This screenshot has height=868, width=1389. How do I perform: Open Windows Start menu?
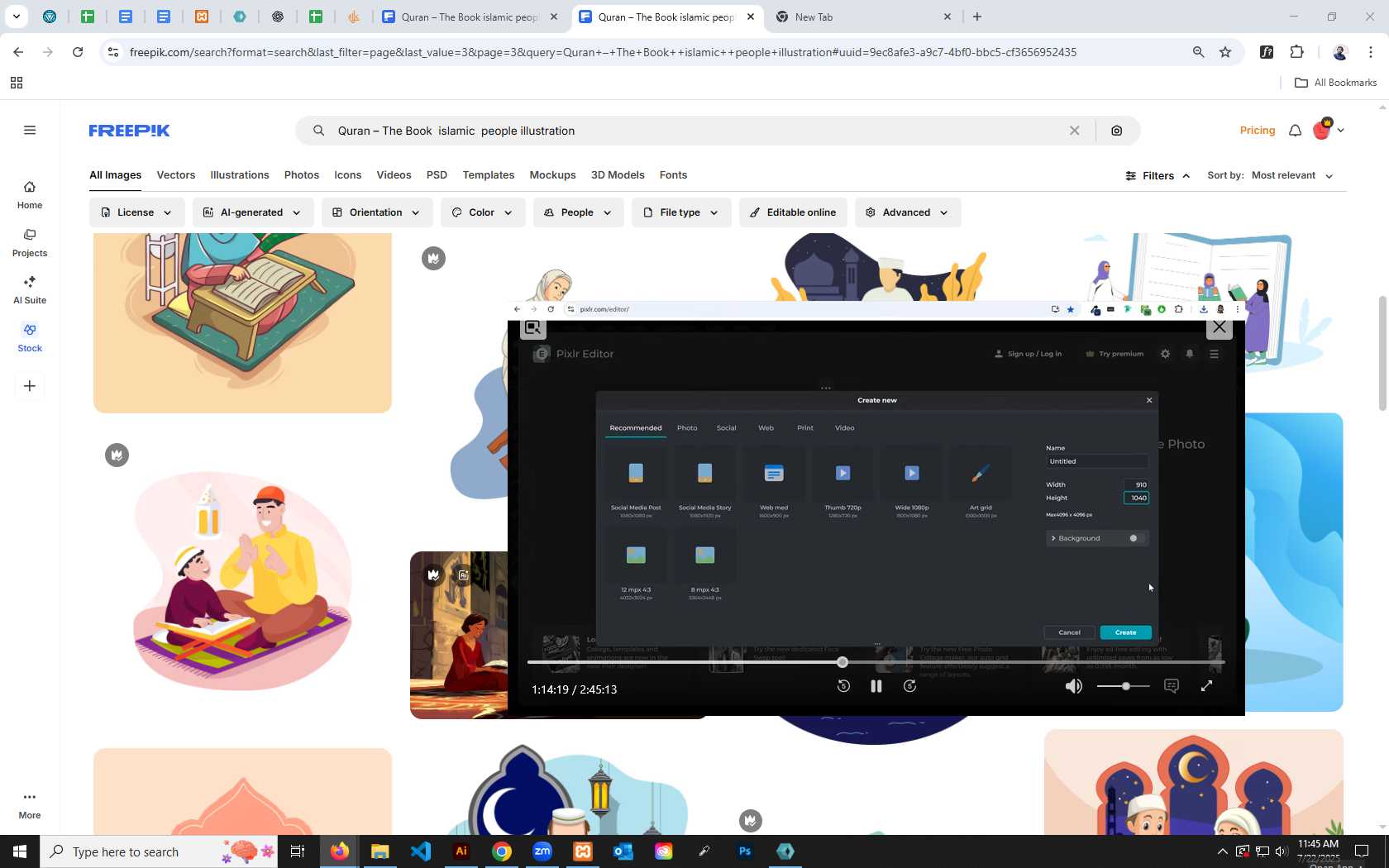tap(20, 851)
